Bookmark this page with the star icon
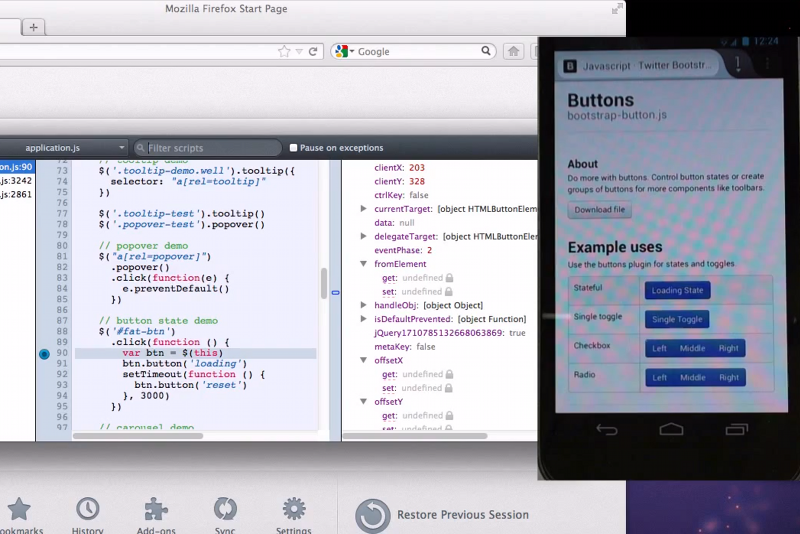This screenshot has width=800, height=534. pos(284,51)
